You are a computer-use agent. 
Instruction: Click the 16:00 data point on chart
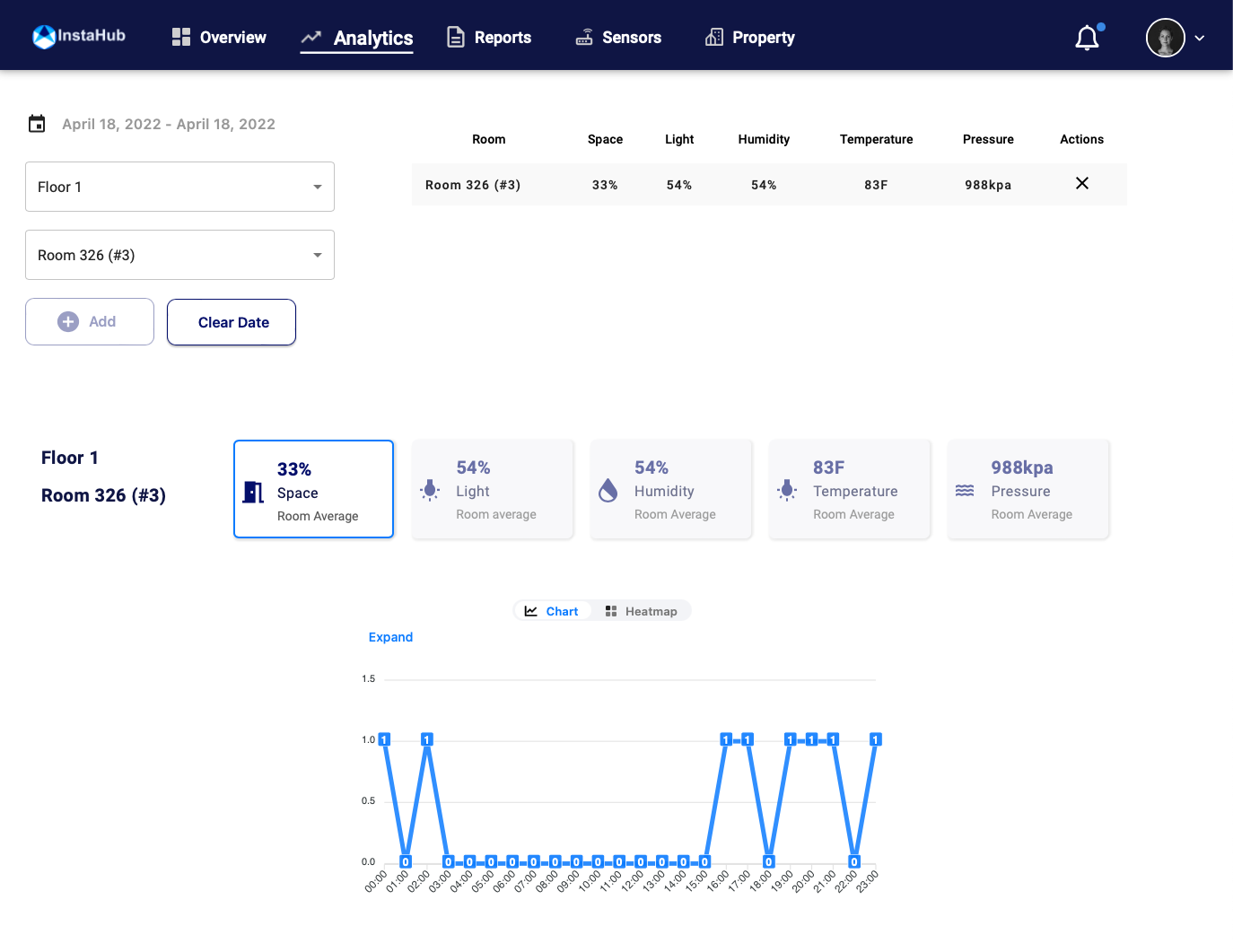coord(726,739)
